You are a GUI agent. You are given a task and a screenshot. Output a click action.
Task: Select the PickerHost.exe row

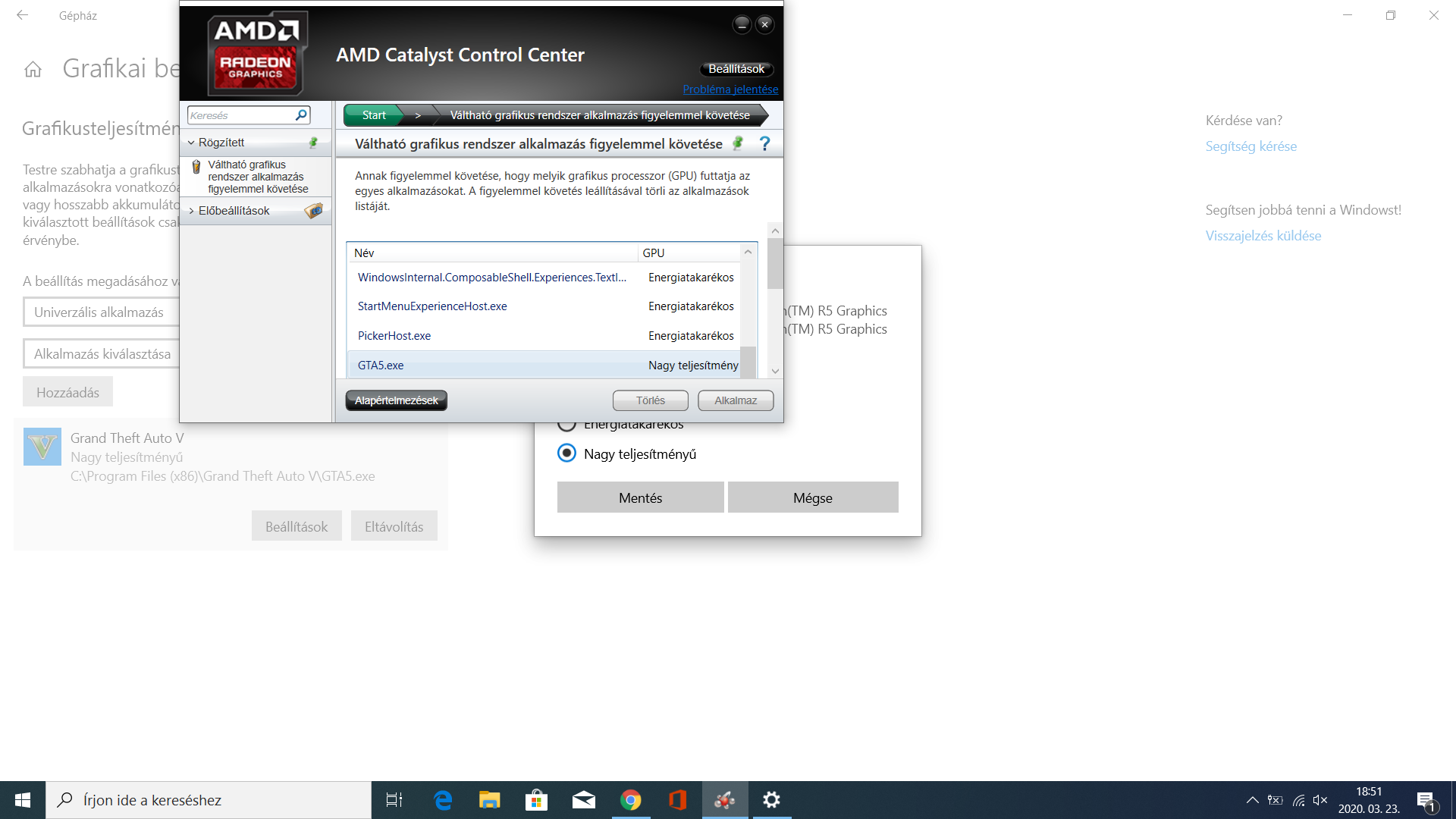tap(544, 336)
